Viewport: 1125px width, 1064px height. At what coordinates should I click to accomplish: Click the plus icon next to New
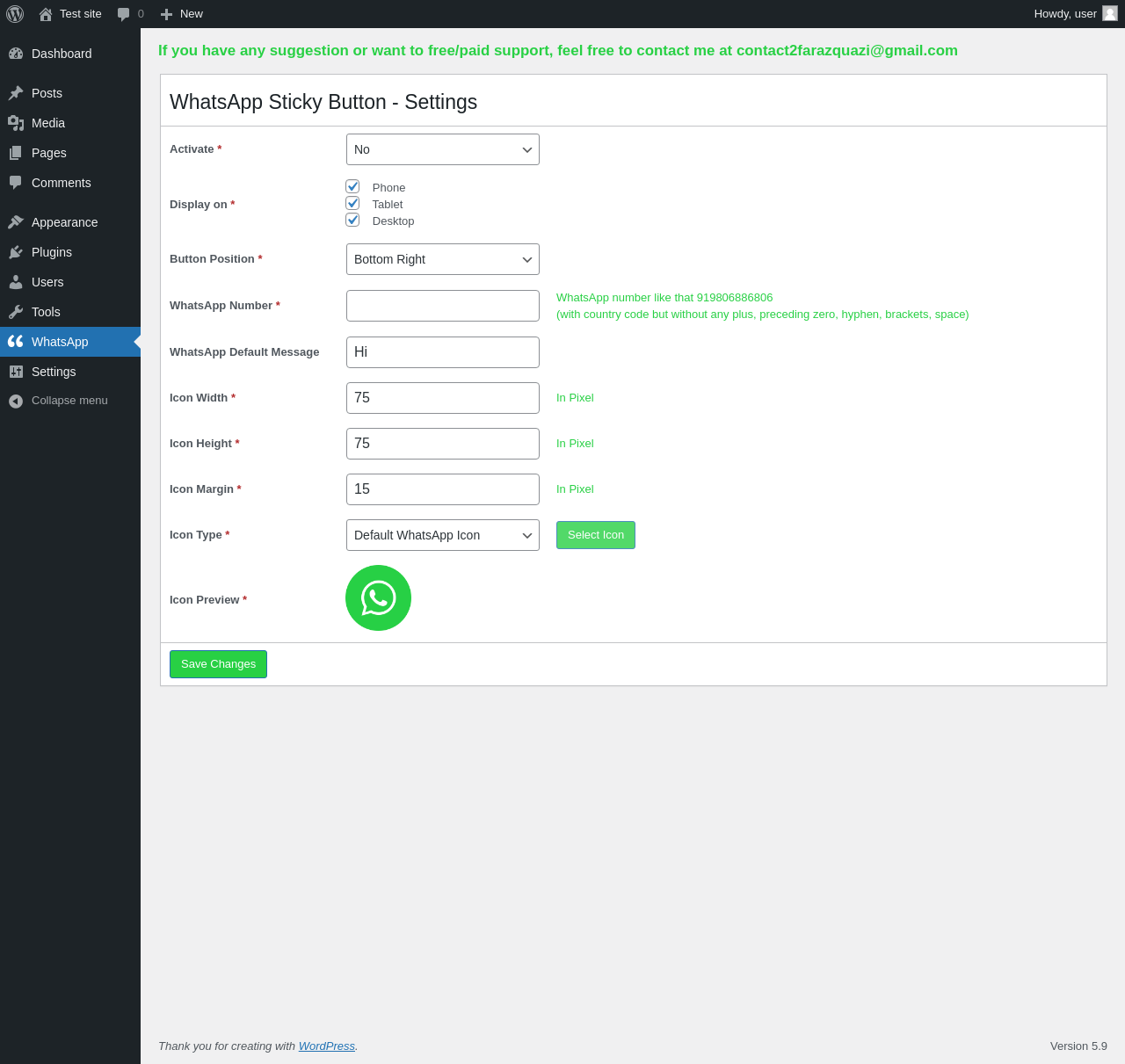166,14
